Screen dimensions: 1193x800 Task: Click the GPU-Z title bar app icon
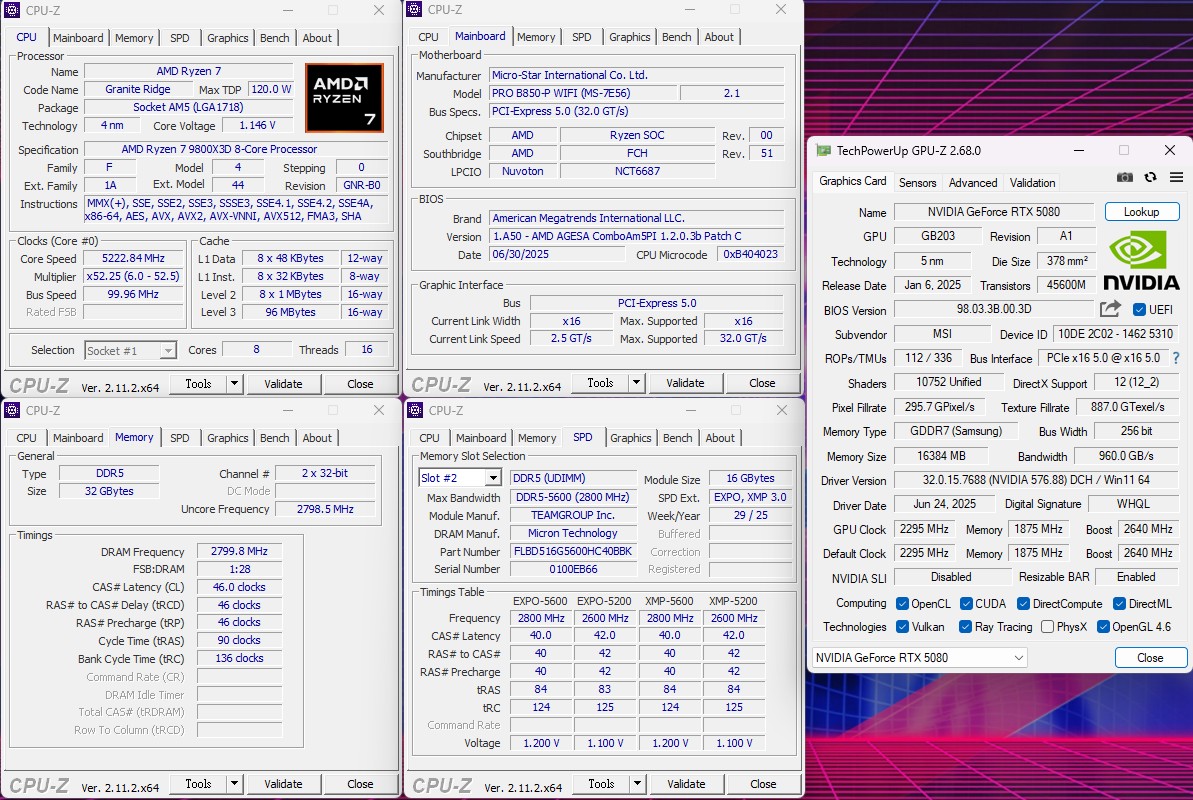click(x=823, y=150)
